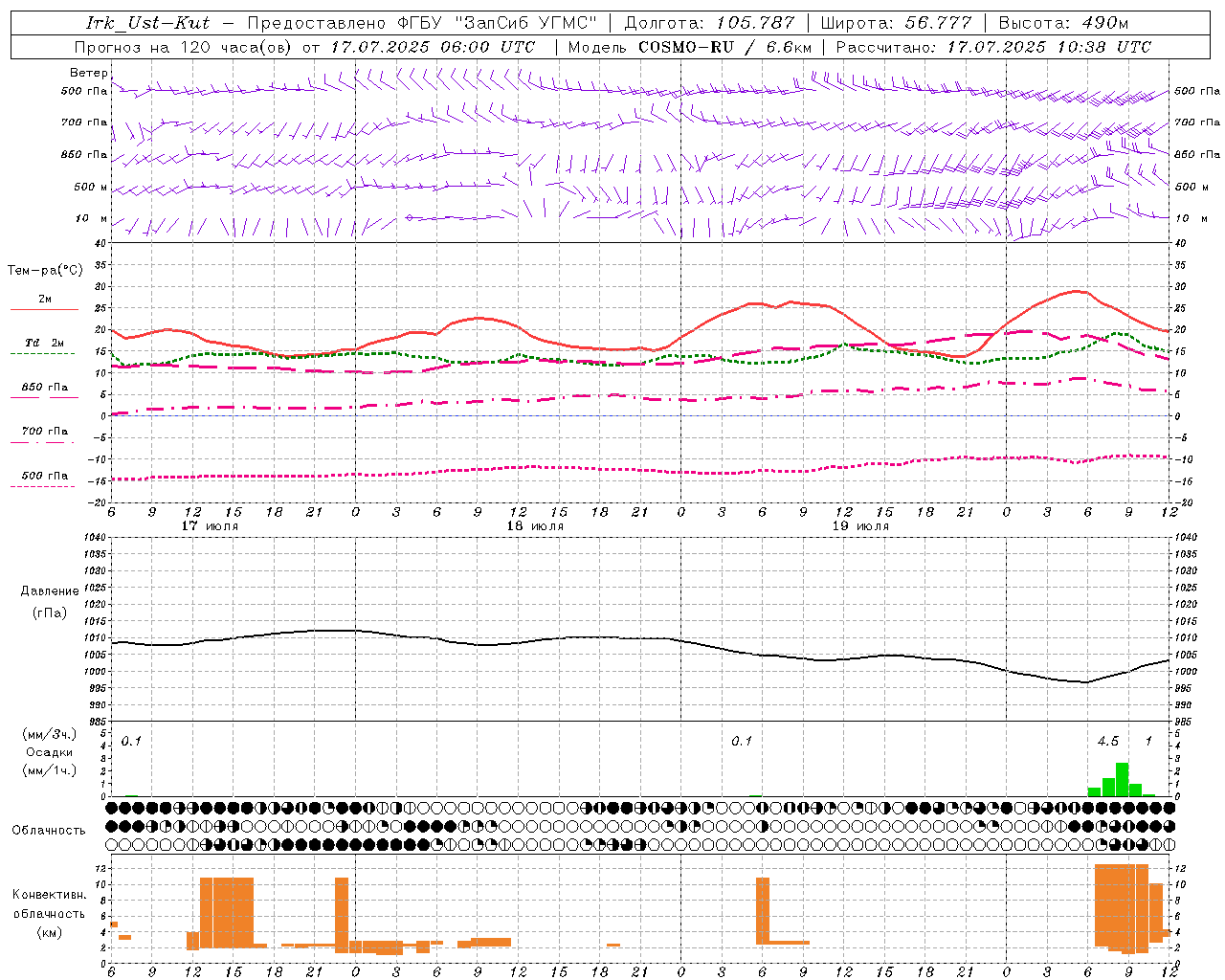
Task: Click the "10 м" label left of the wind panel
Action: [x=91, y=218]
